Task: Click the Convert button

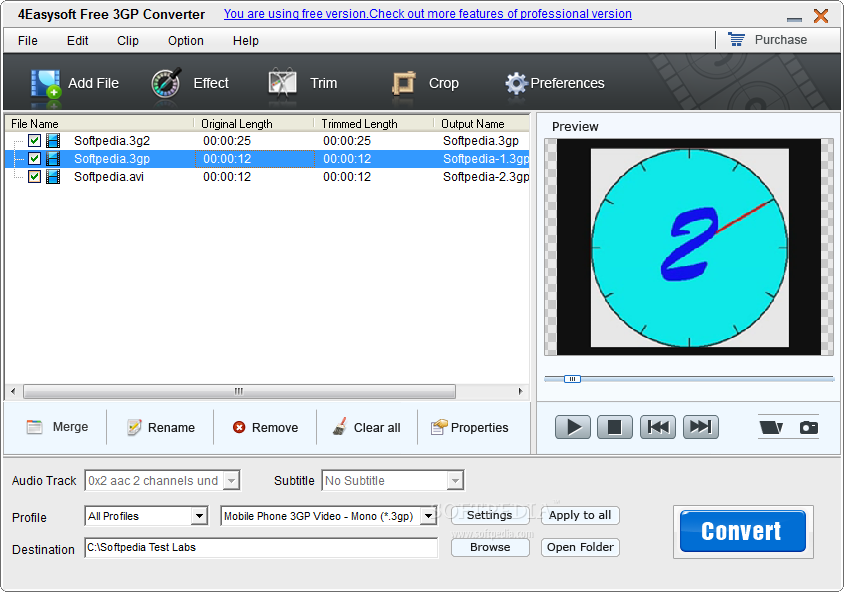Action: point(743,531)
